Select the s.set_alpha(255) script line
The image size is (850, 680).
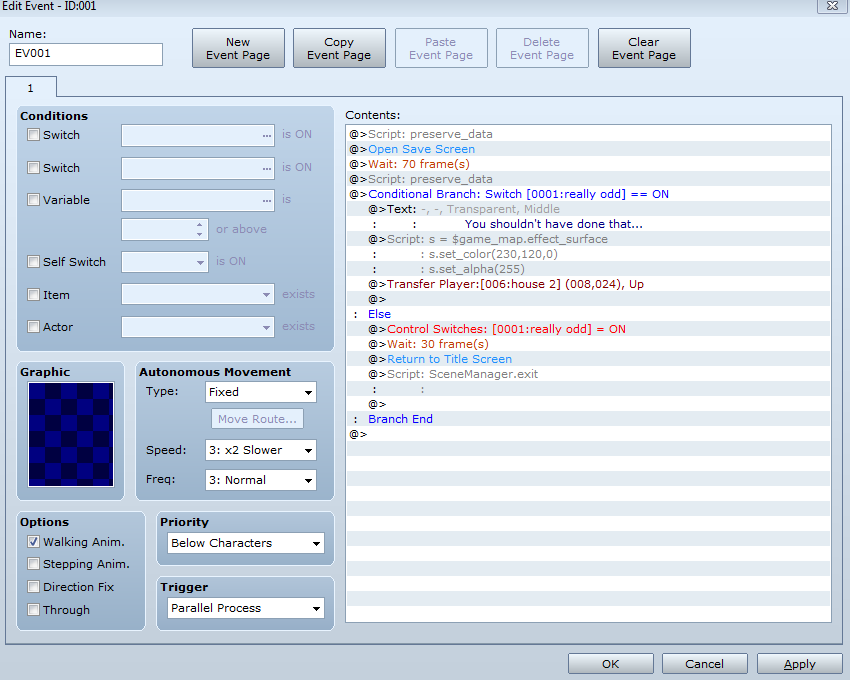pos(588,269)
